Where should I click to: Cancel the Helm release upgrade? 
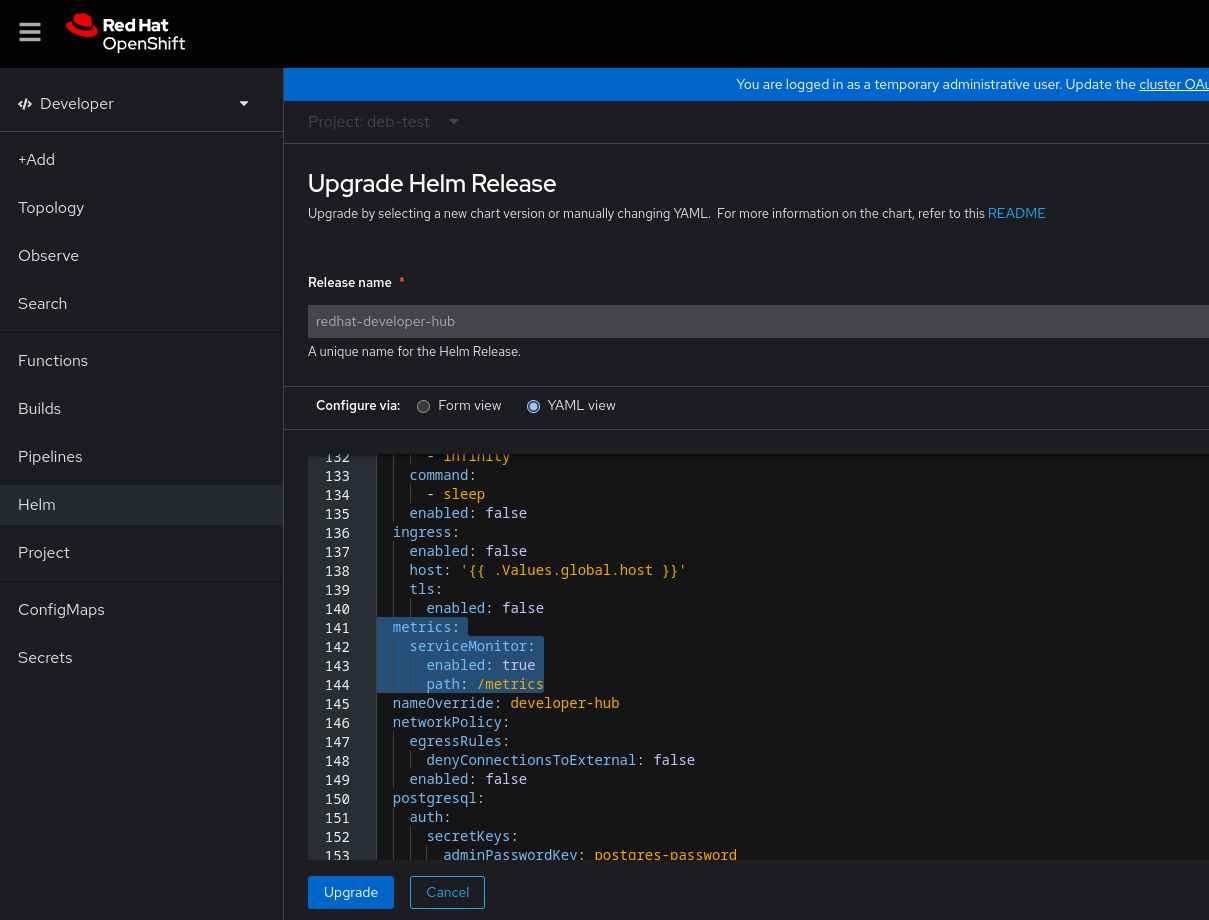pyautogui.click(x=447, y=892)
